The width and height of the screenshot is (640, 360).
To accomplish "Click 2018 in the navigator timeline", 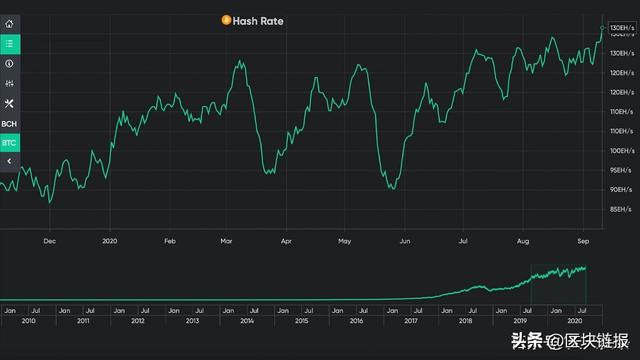I will [x=465, y=321].
